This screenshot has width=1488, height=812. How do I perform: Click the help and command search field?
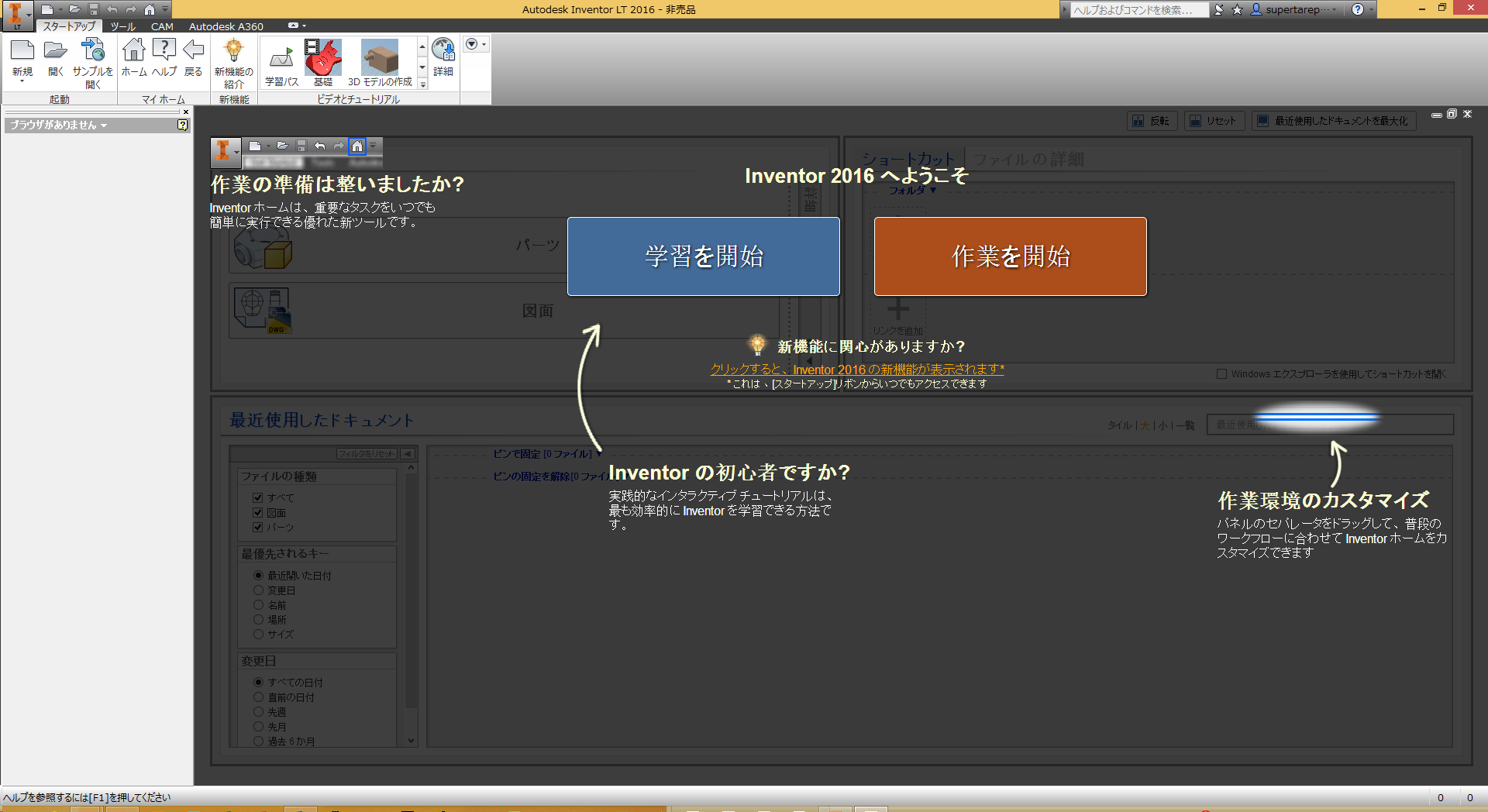(x=1139, y=9)
